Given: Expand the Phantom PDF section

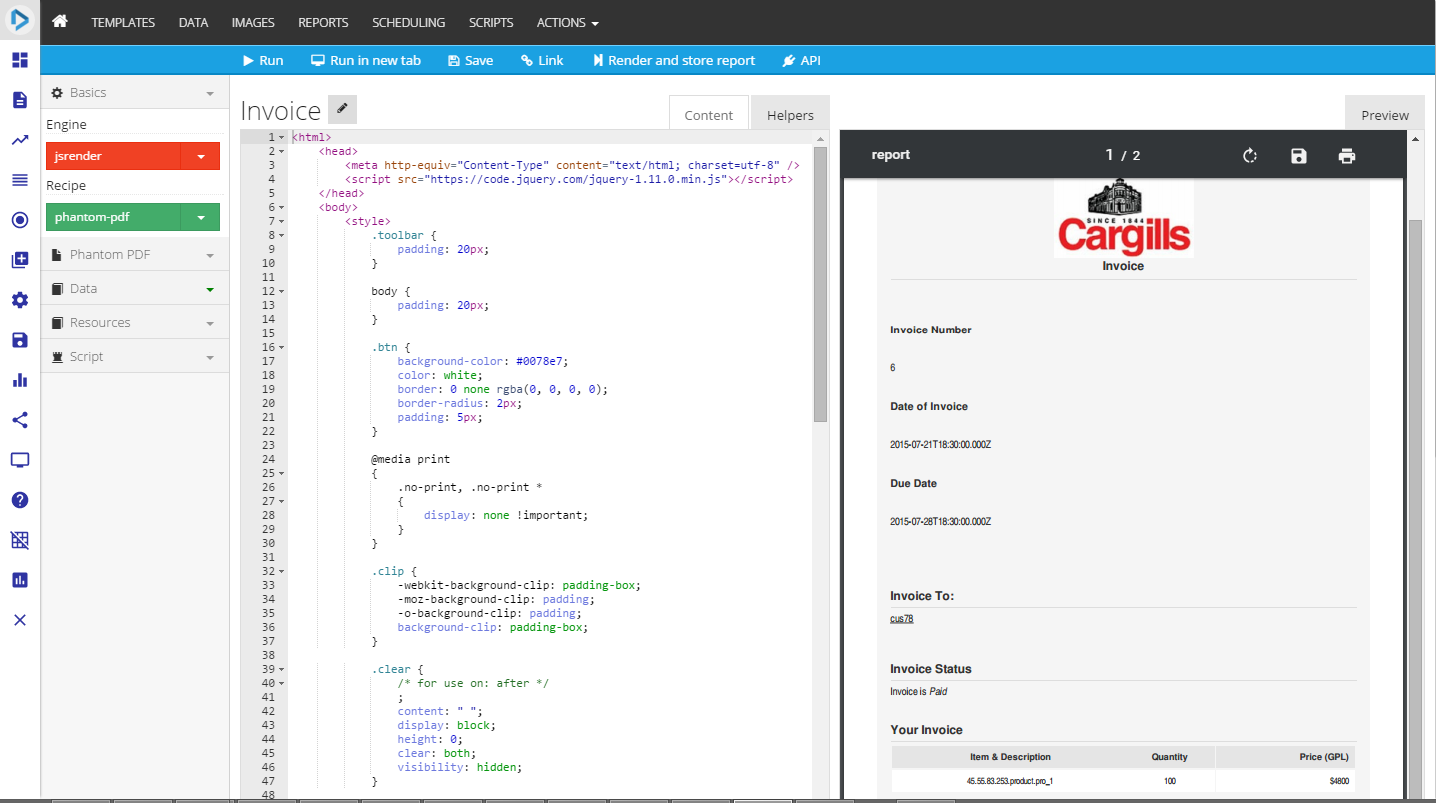Looking at the screenshot, I should [x=135, y=254].
